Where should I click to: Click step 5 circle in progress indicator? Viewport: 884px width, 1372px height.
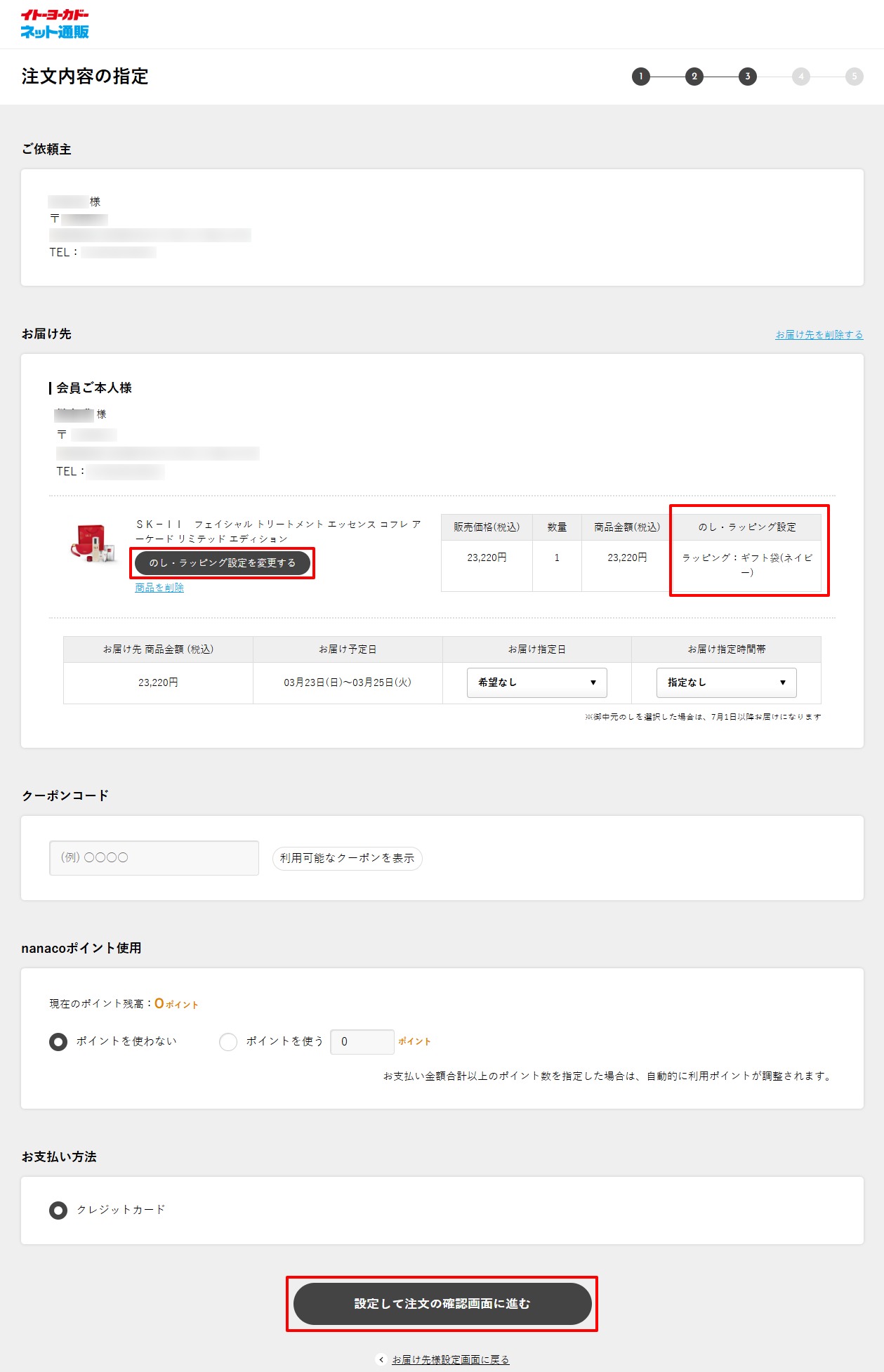click(854, 77)
